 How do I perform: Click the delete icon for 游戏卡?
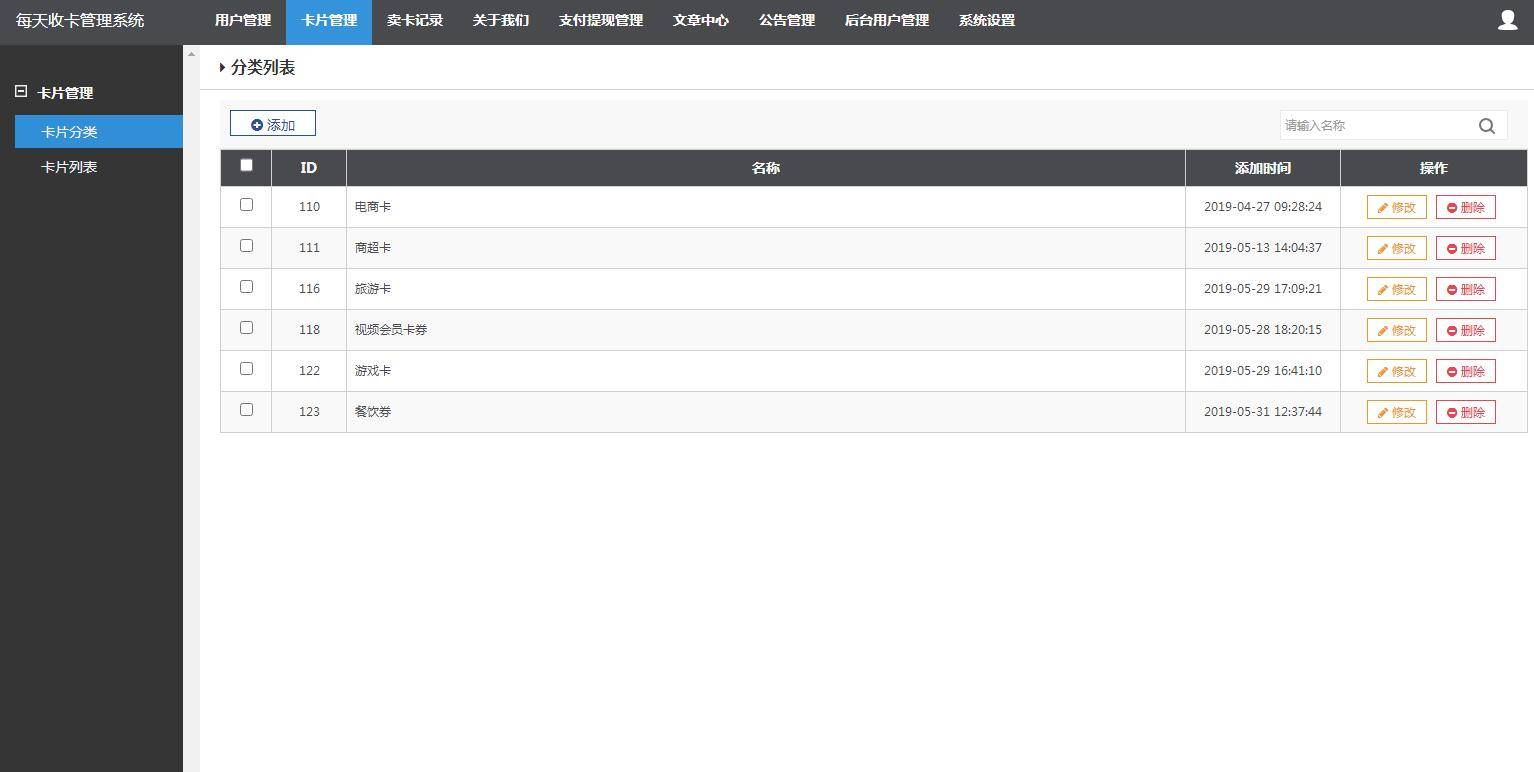click(1454, 370)
